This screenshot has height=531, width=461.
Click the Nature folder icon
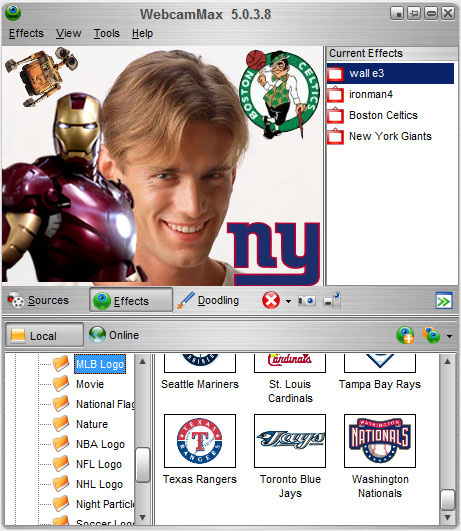coord(61,424)
